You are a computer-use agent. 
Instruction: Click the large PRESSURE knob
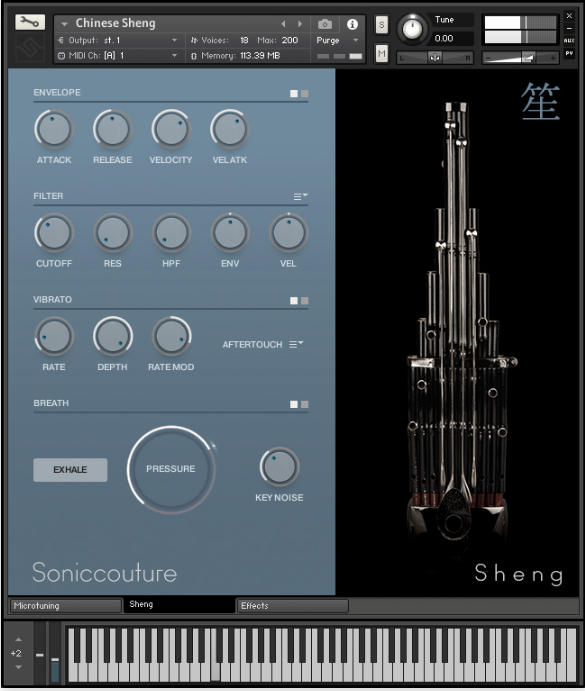coord(171,469)
